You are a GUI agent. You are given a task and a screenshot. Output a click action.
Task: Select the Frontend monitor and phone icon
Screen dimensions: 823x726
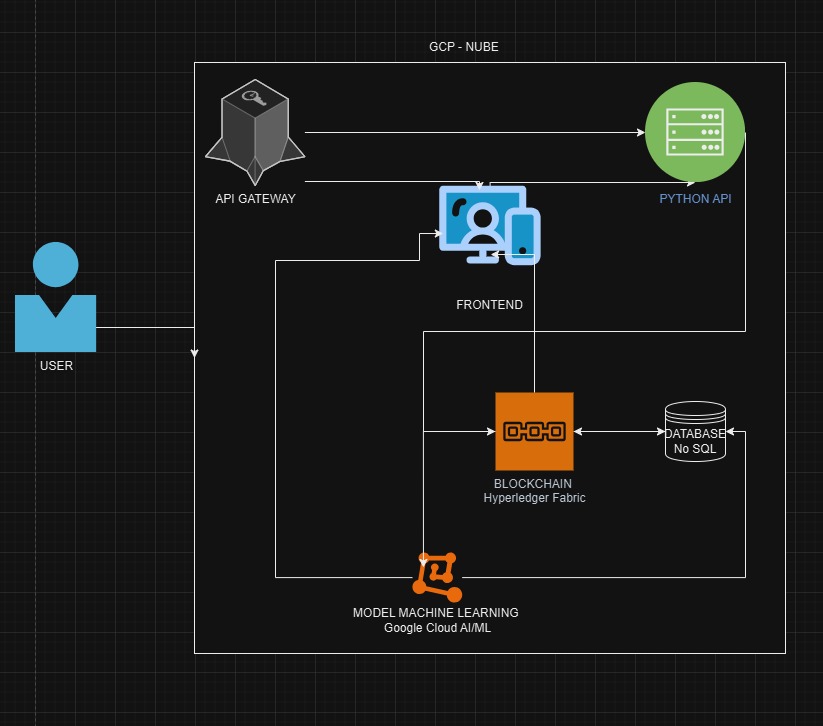489,226
